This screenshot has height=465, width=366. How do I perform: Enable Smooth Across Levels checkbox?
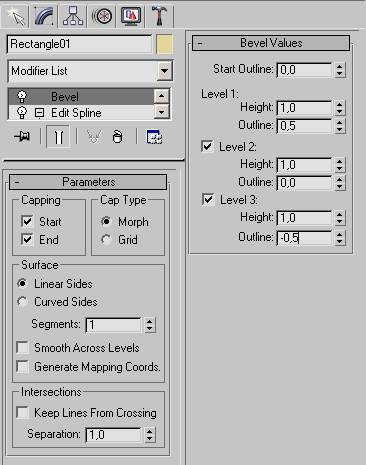[23, 348]
